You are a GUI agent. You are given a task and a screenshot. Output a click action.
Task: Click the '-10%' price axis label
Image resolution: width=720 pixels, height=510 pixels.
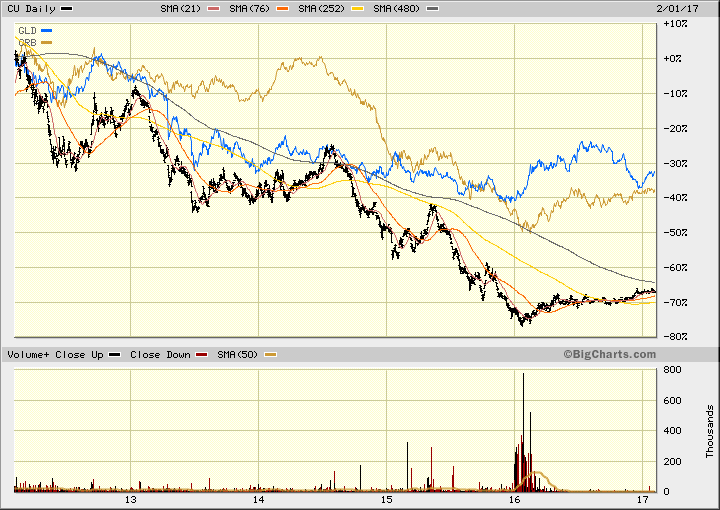click(x=675, y=94)
